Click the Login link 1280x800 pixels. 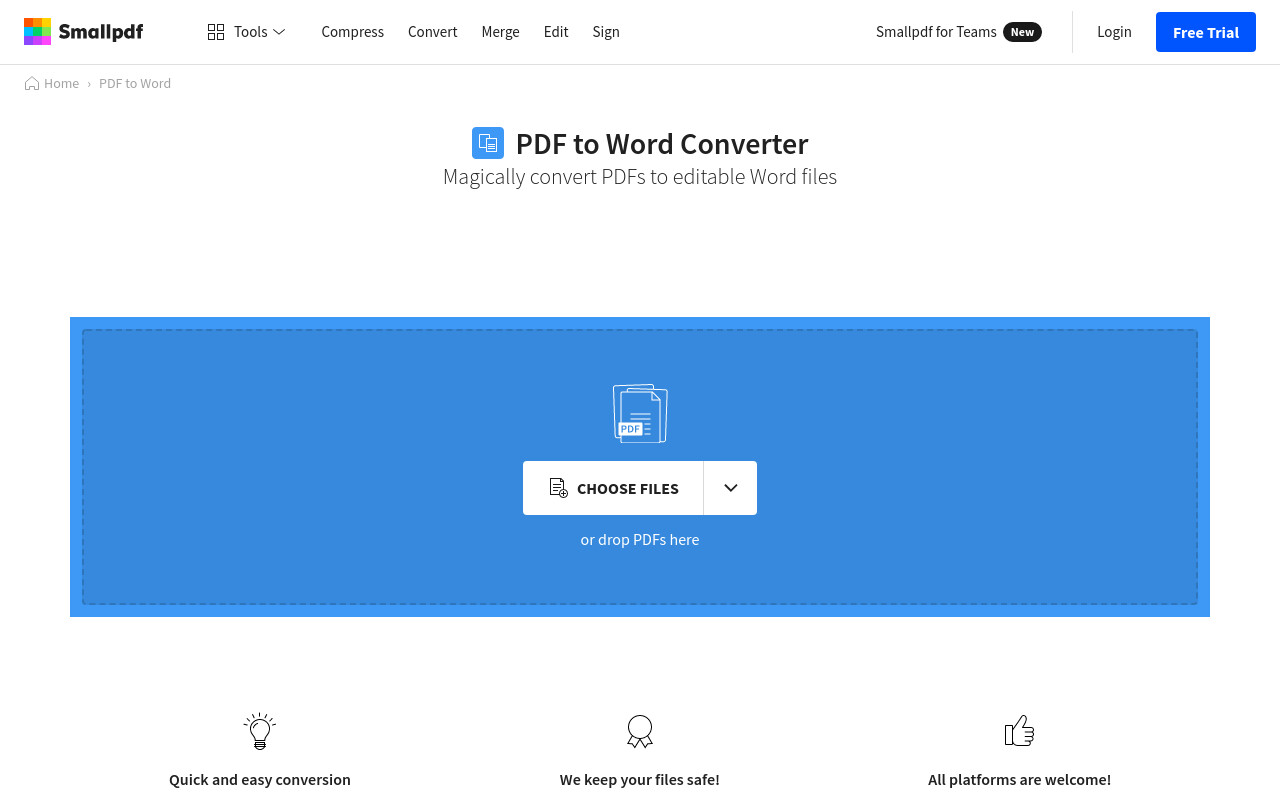pyautogui.click(x=1114, y=32)
